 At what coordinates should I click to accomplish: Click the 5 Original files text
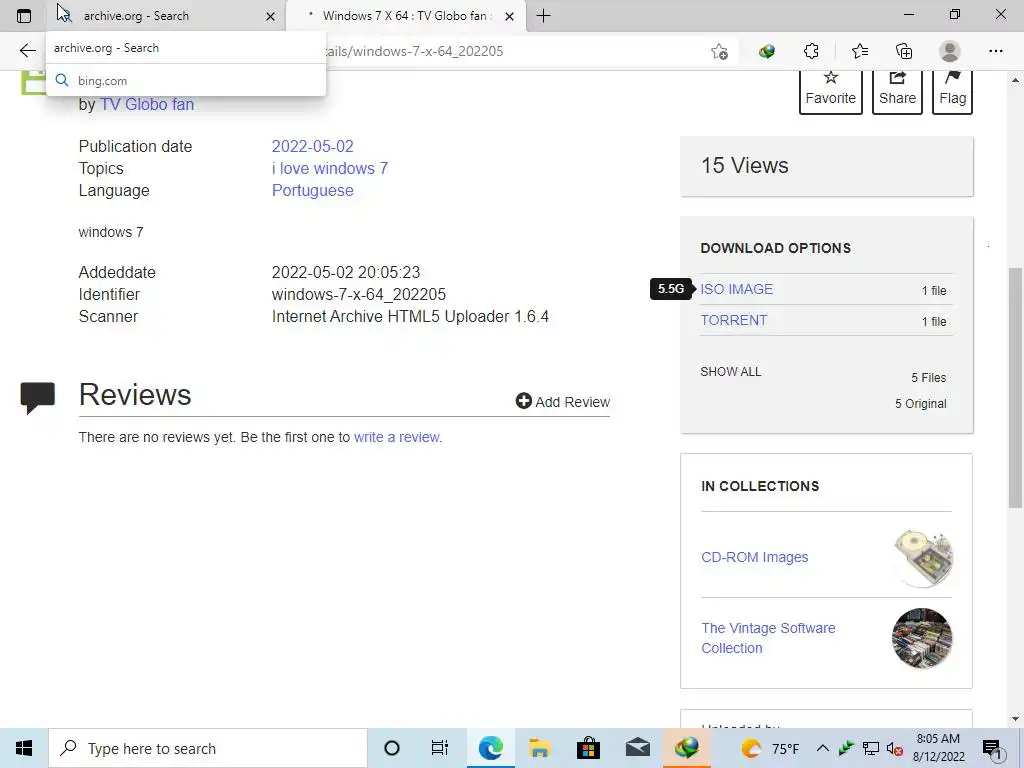click(920, 404)
